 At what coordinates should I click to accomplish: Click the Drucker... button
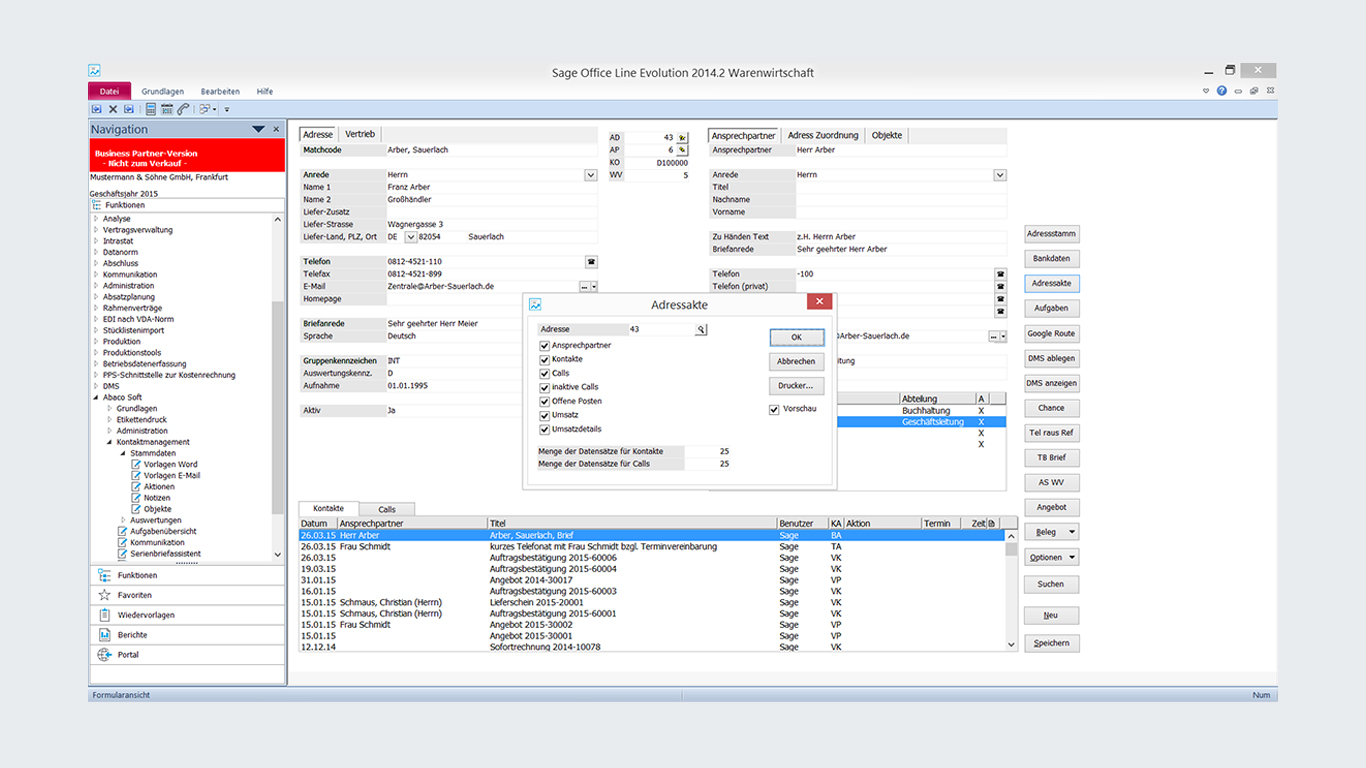[797, 385]
